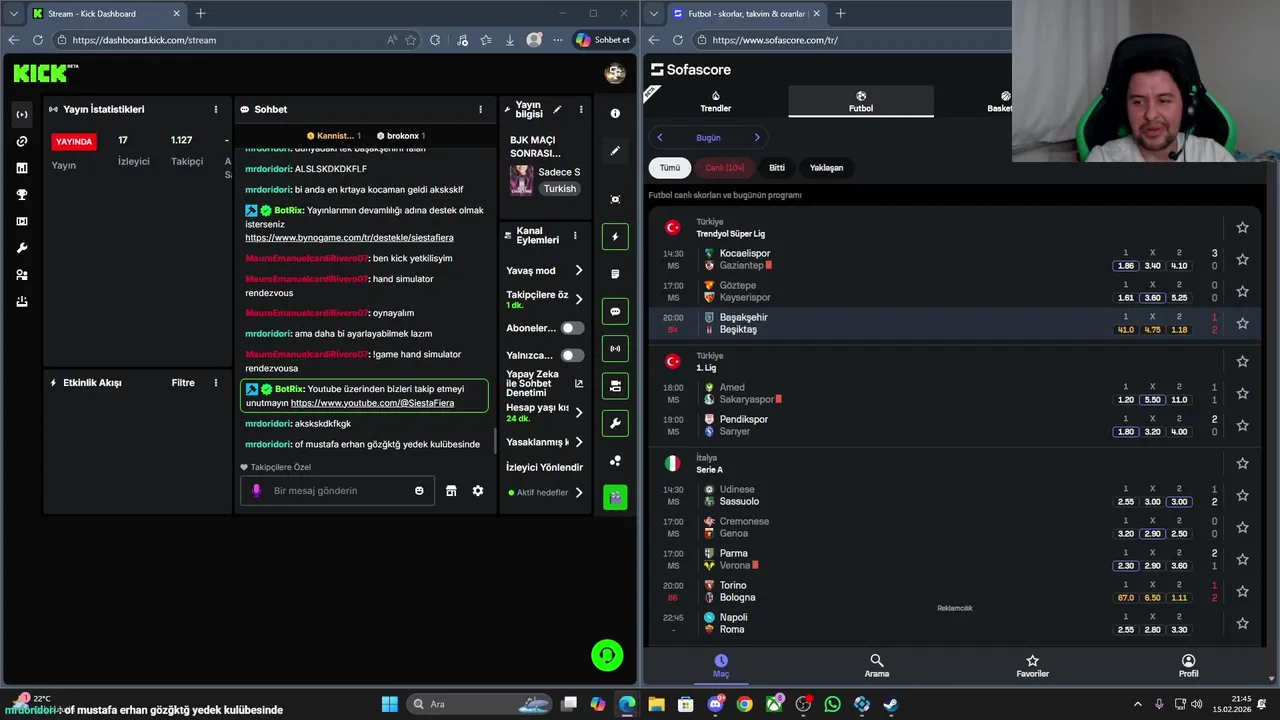Select the Canlı filter tab
Image resolution: width=1280 pixels, height=720 pixels.
(x=725, y=168)
